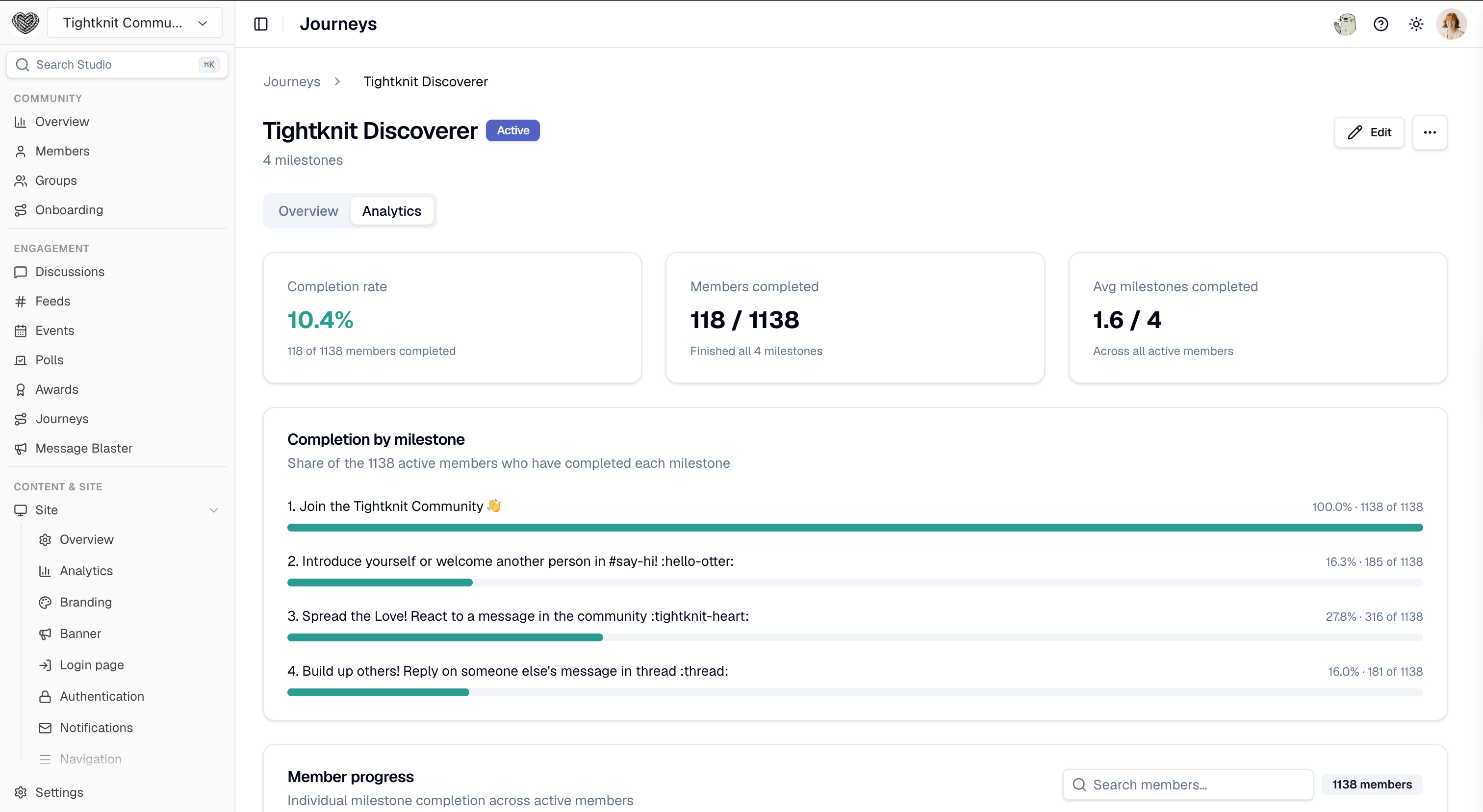
Task: Focus the Search members field
Action: pyautogui.click(x=1188, y=785)
